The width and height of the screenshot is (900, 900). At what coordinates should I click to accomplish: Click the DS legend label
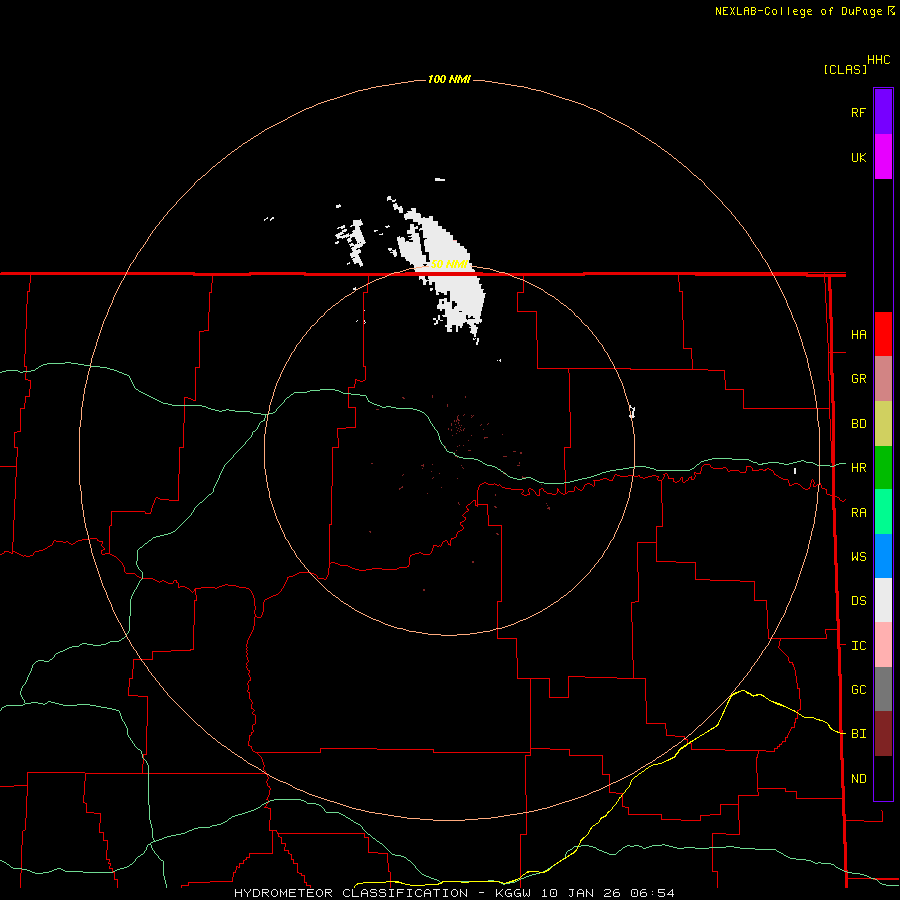[x=858, y=601]
